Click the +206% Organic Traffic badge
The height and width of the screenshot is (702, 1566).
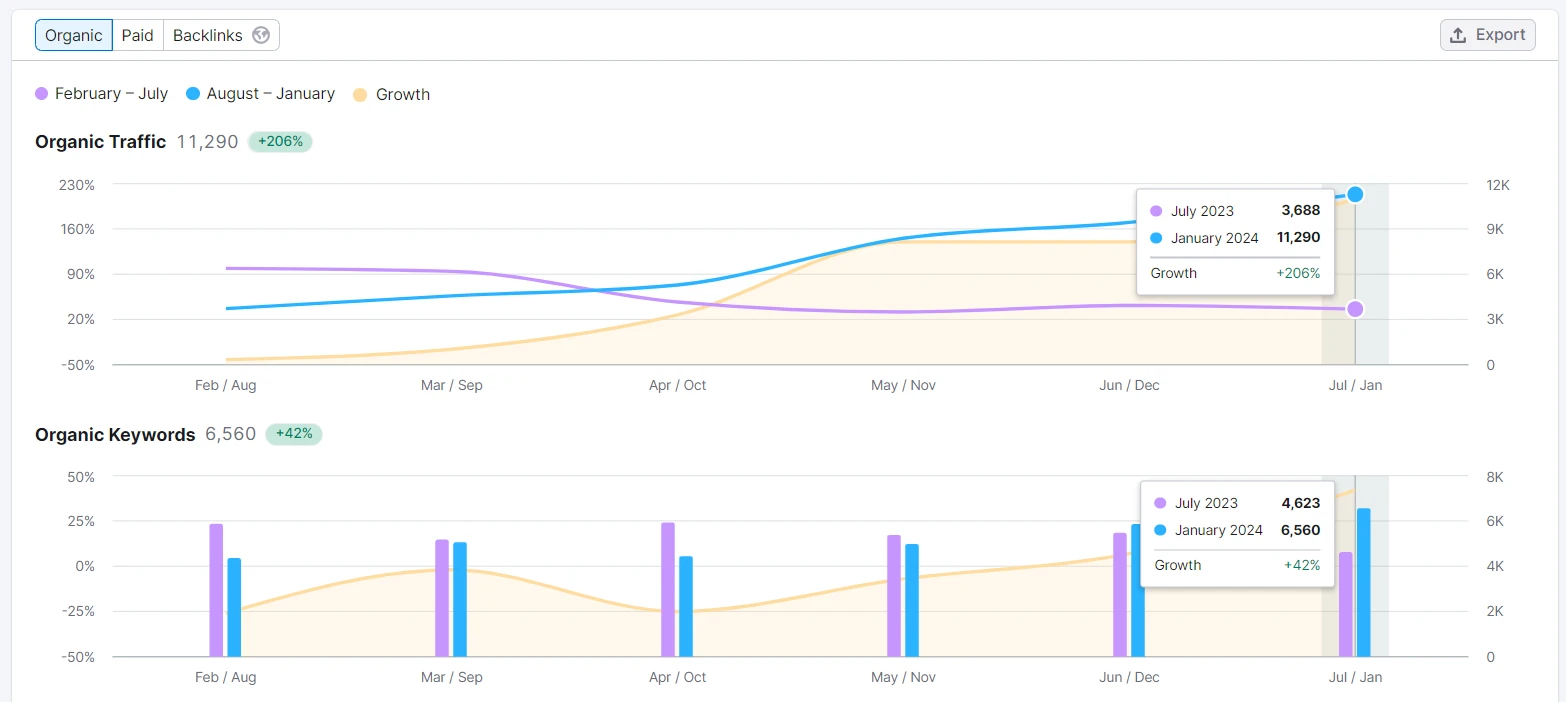point(280,142)
